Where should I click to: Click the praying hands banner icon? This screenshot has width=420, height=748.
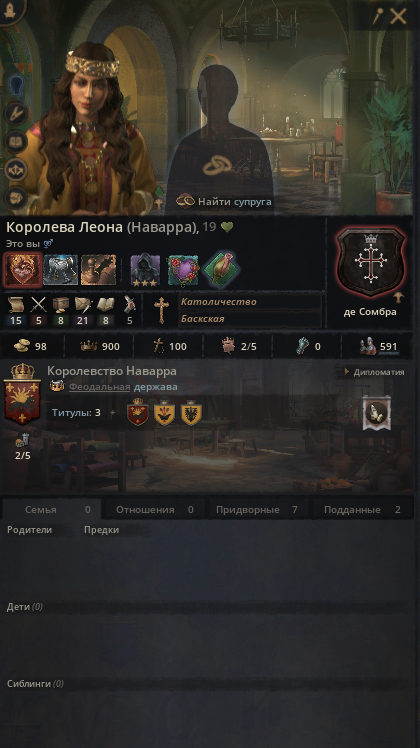[377, 413]
